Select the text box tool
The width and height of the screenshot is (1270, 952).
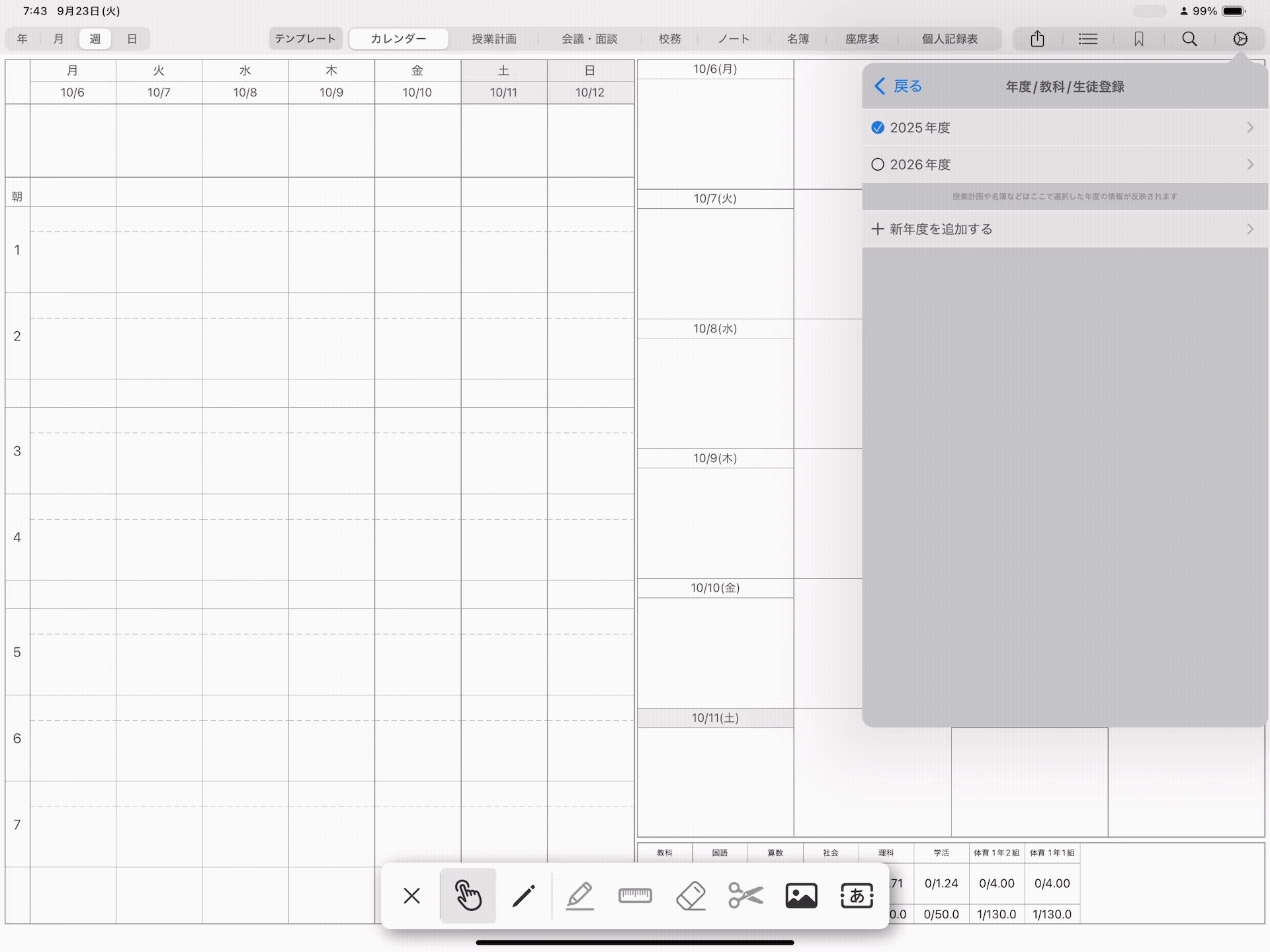click(857, 896)
